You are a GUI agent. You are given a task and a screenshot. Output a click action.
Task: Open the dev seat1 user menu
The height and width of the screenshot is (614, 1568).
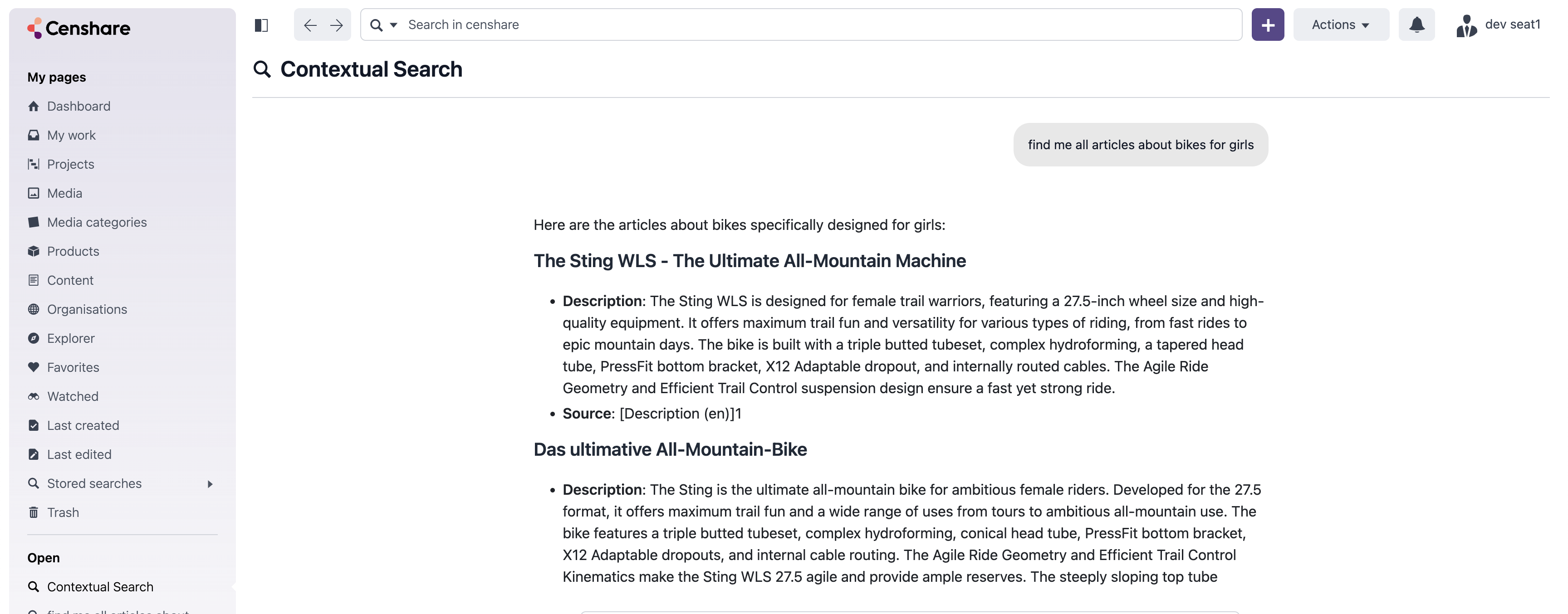pos(1498,25)
